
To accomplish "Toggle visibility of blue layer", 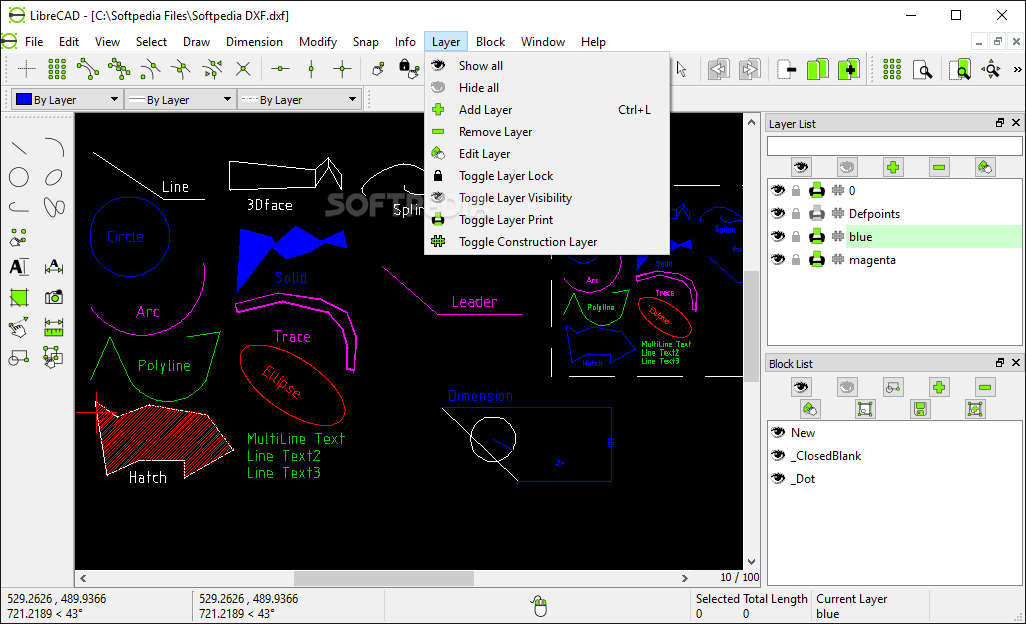I will 777,236.
